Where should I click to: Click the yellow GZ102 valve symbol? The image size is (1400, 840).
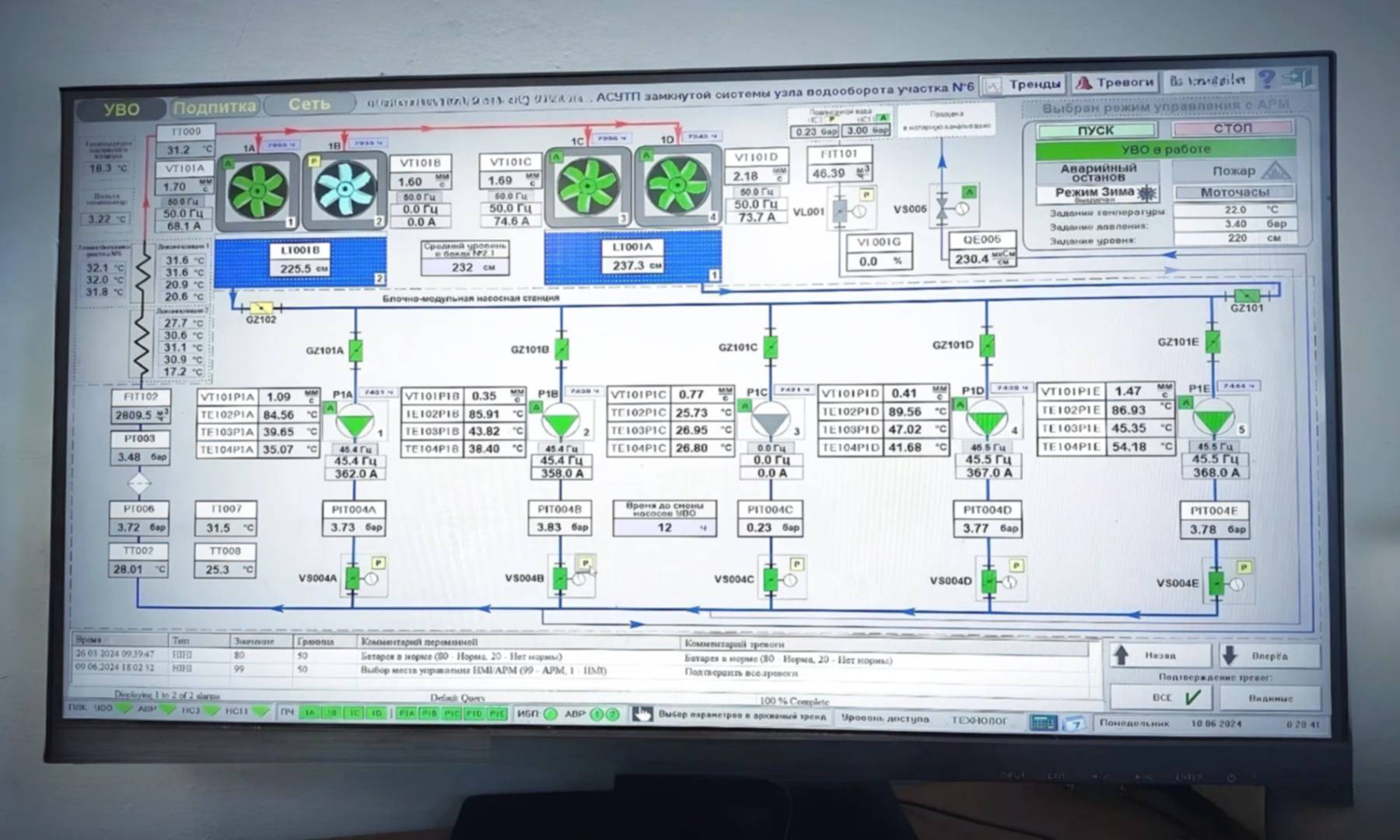261,308
